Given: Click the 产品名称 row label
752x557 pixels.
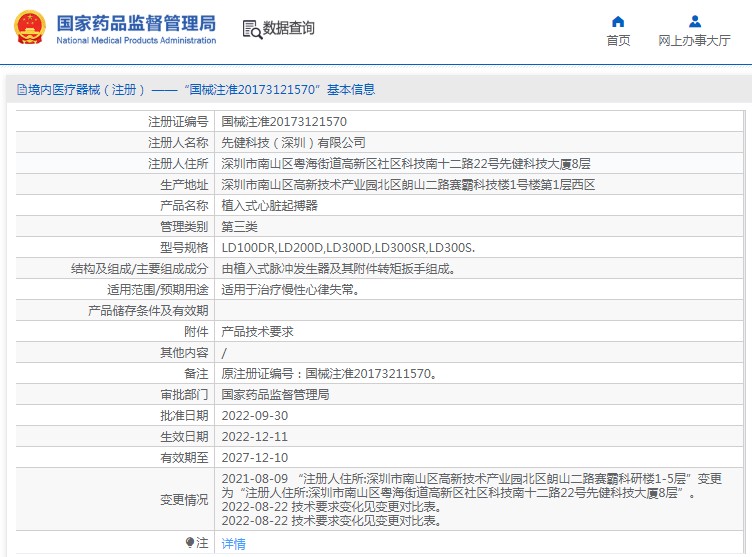Looking at the screenshot, I should point(184,206).
